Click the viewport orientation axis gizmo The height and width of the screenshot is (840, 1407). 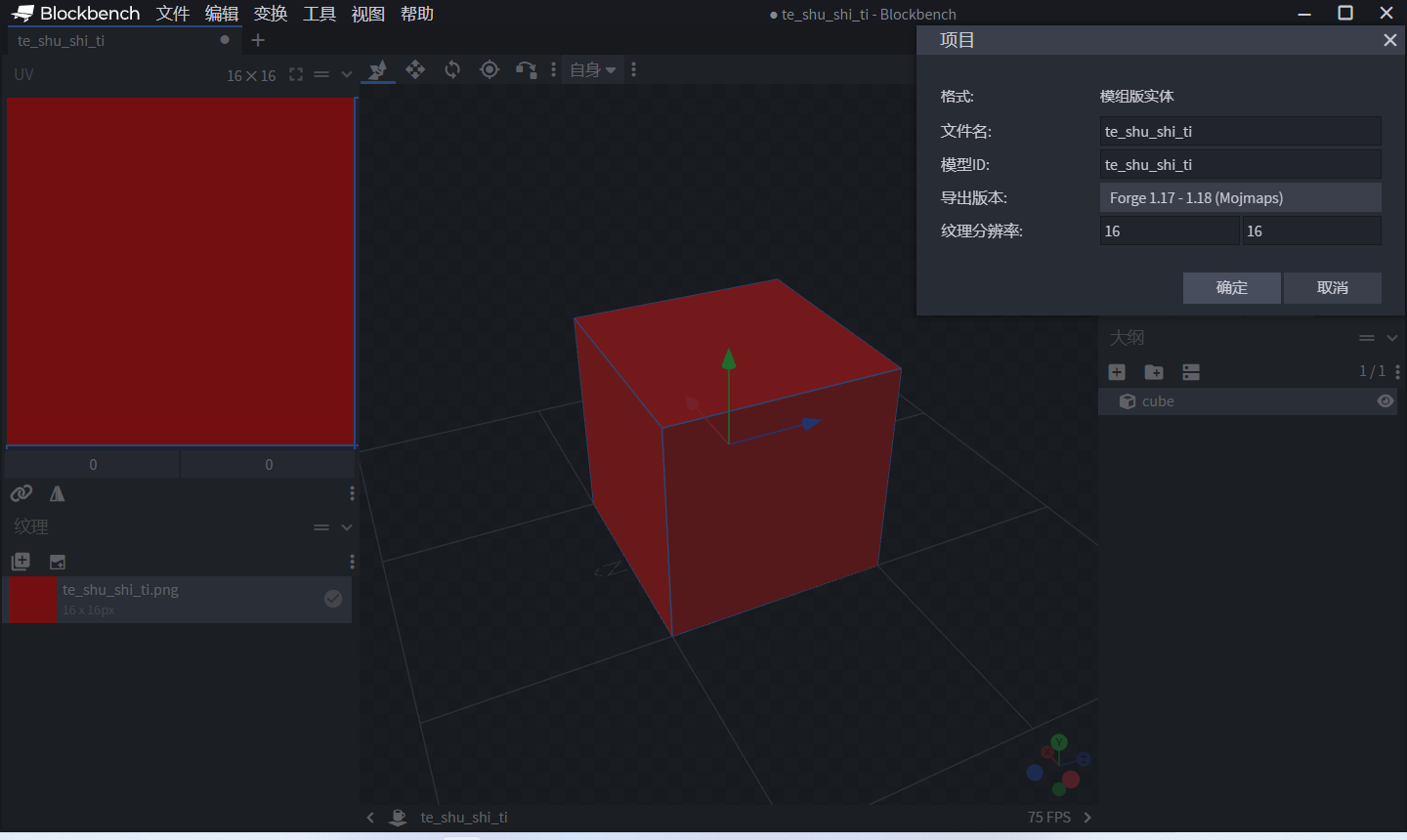click(1058, 765)
